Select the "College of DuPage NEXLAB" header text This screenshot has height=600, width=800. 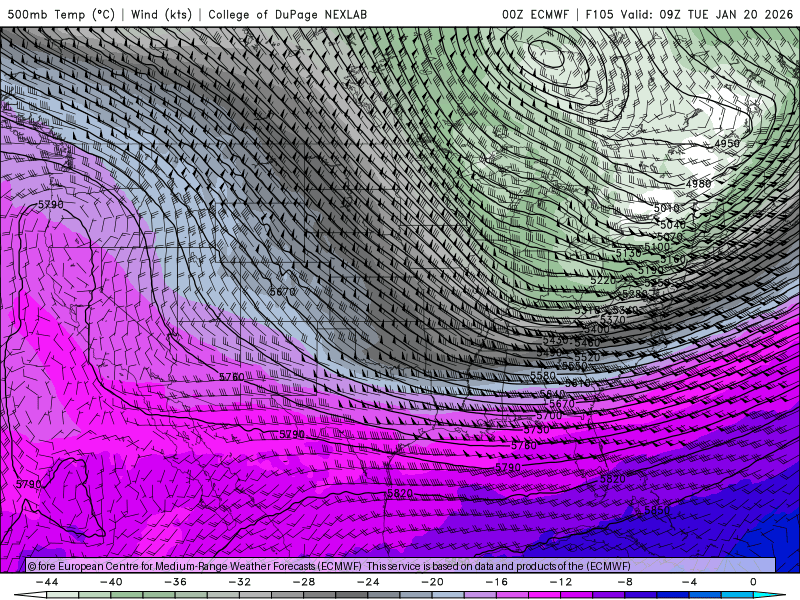tap(287, 14)
